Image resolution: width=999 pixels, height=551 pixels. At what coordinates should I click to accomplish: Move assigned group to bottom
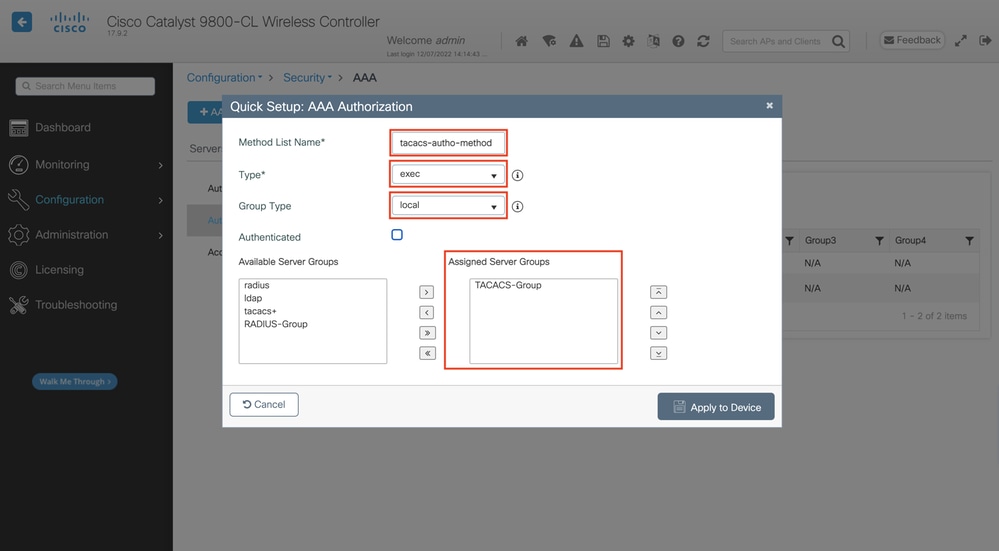pos(658,354)
